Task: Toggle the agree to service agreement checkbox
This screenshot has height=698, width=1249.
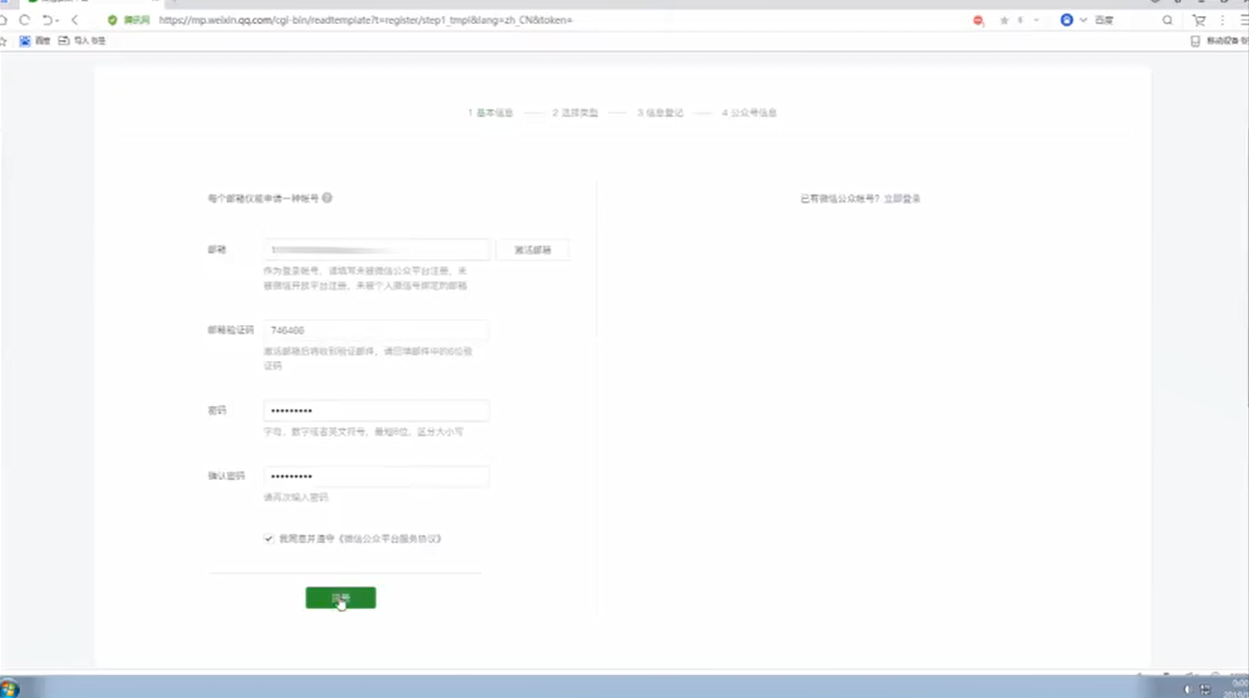Action: tap(268, 538)
